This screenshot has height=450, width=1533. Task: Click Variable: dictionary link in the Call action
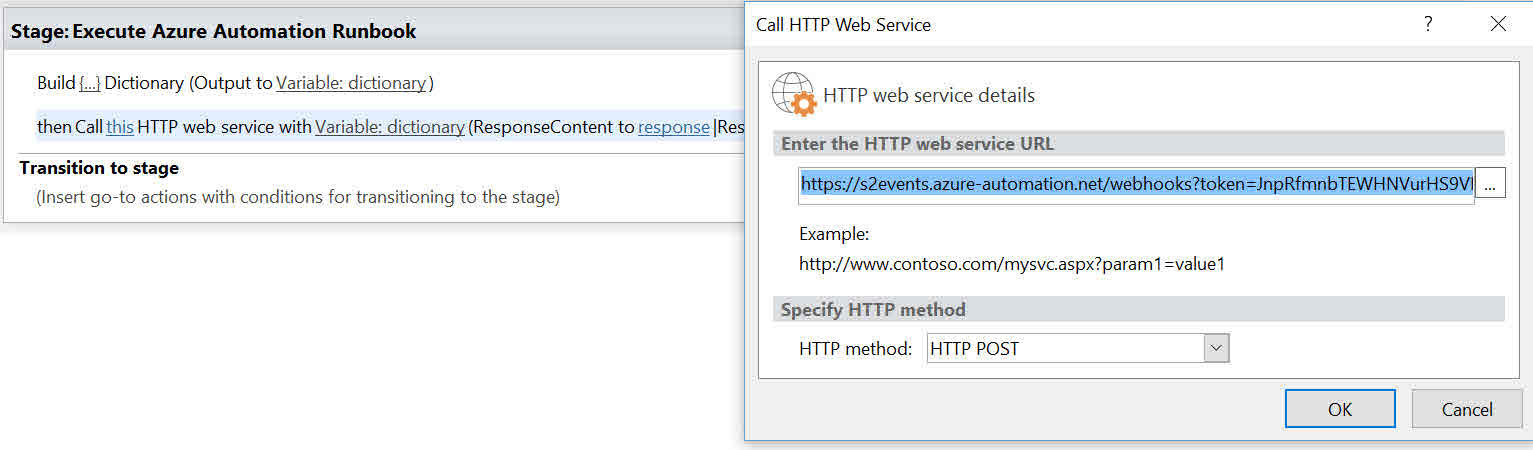(390, 127)
